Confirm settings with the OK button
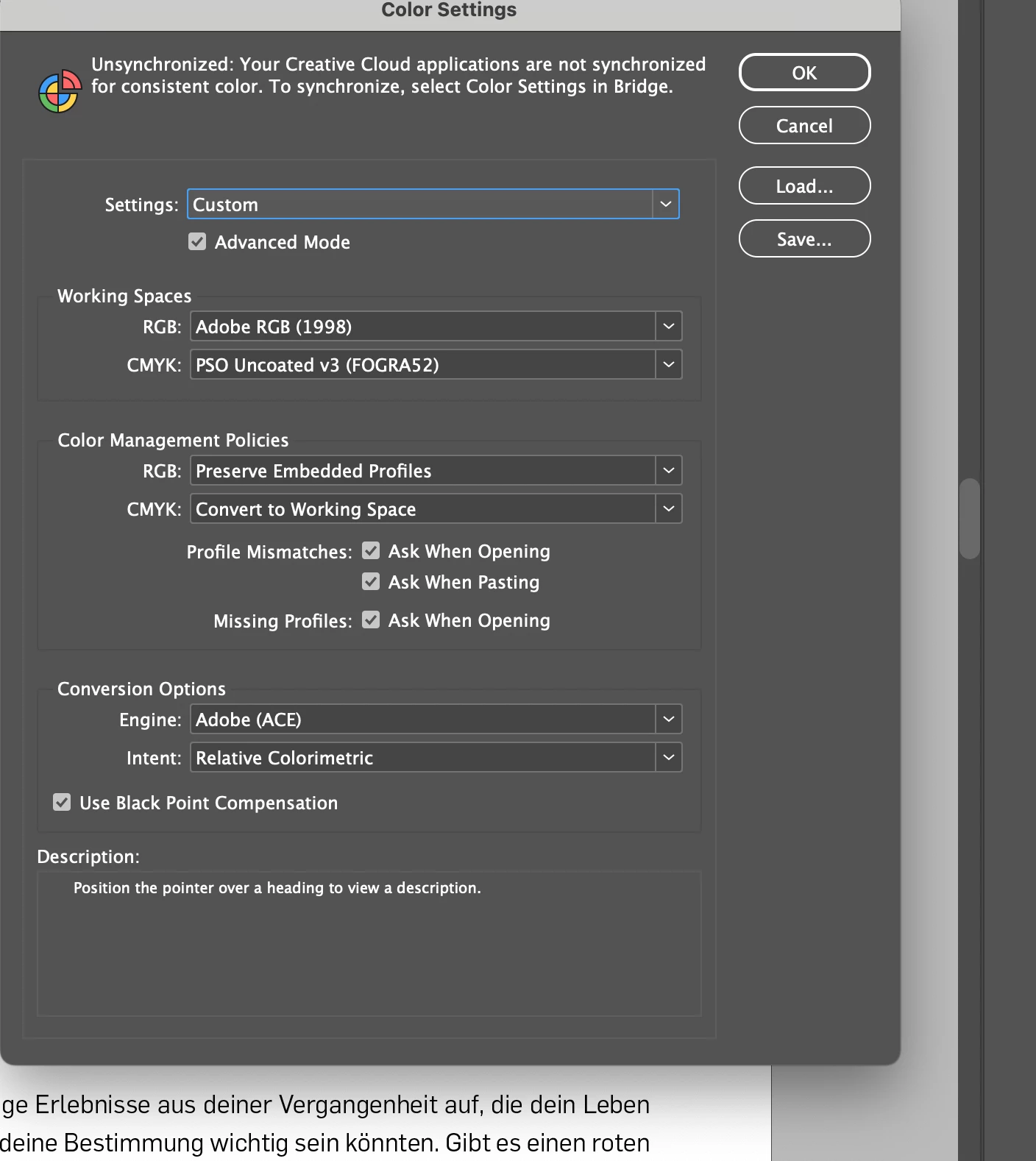Image resolution: width=1036 pixels, height=1161 pixels. coord(804,72)
